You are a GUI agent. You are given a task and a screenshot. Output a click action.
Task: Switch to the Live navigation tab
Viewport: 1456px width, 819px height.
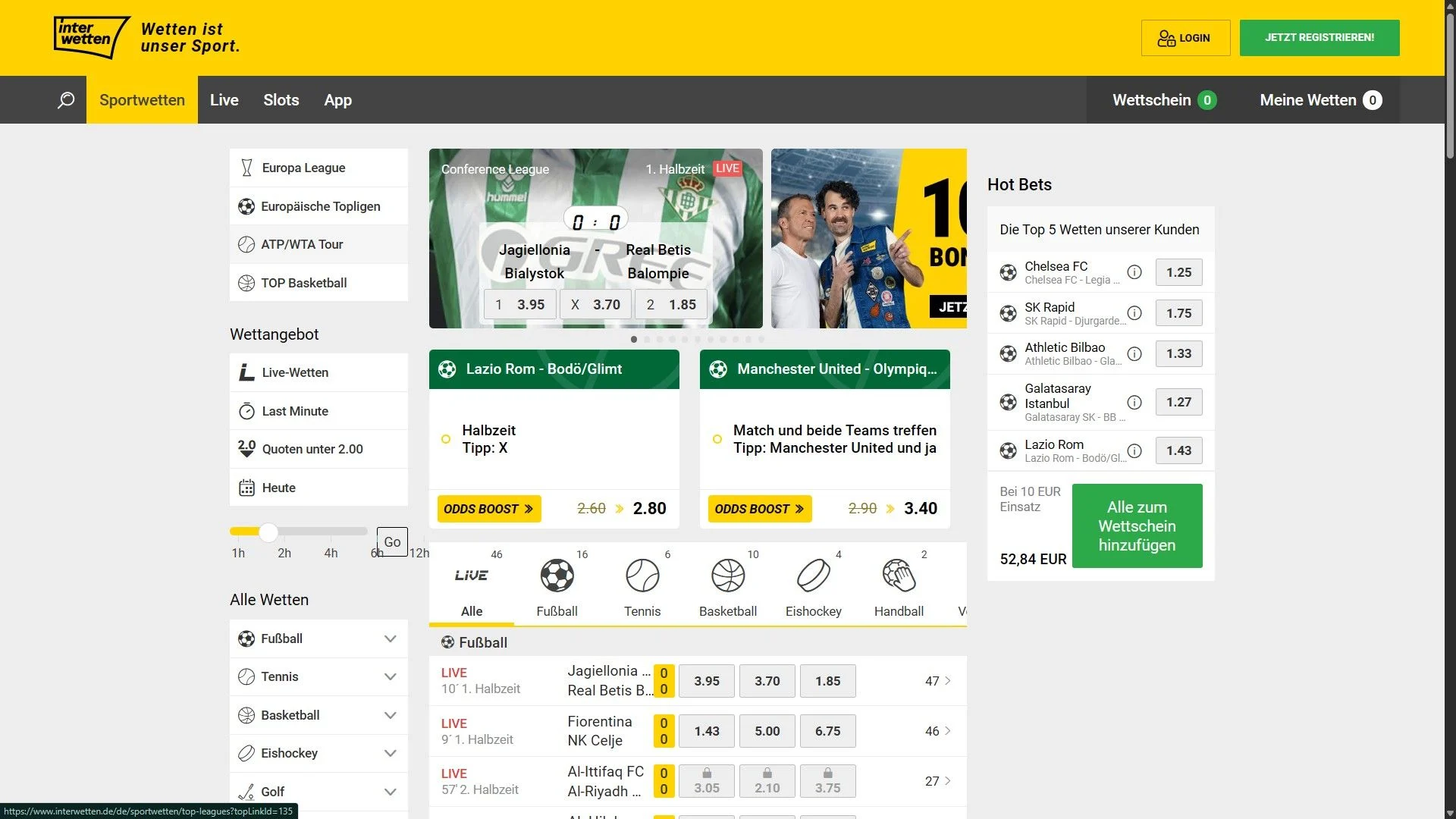point(224,100)
